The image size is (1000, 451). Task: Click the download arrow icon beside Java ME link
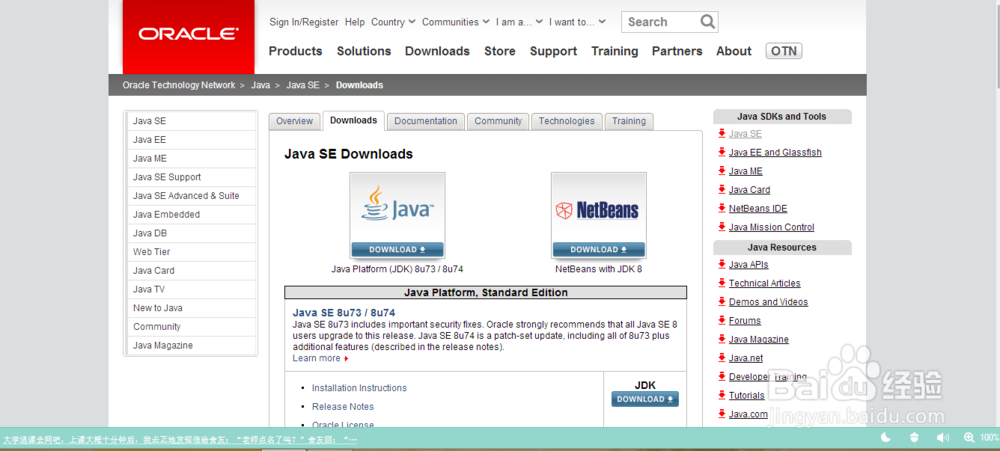(x=721, y=170)
